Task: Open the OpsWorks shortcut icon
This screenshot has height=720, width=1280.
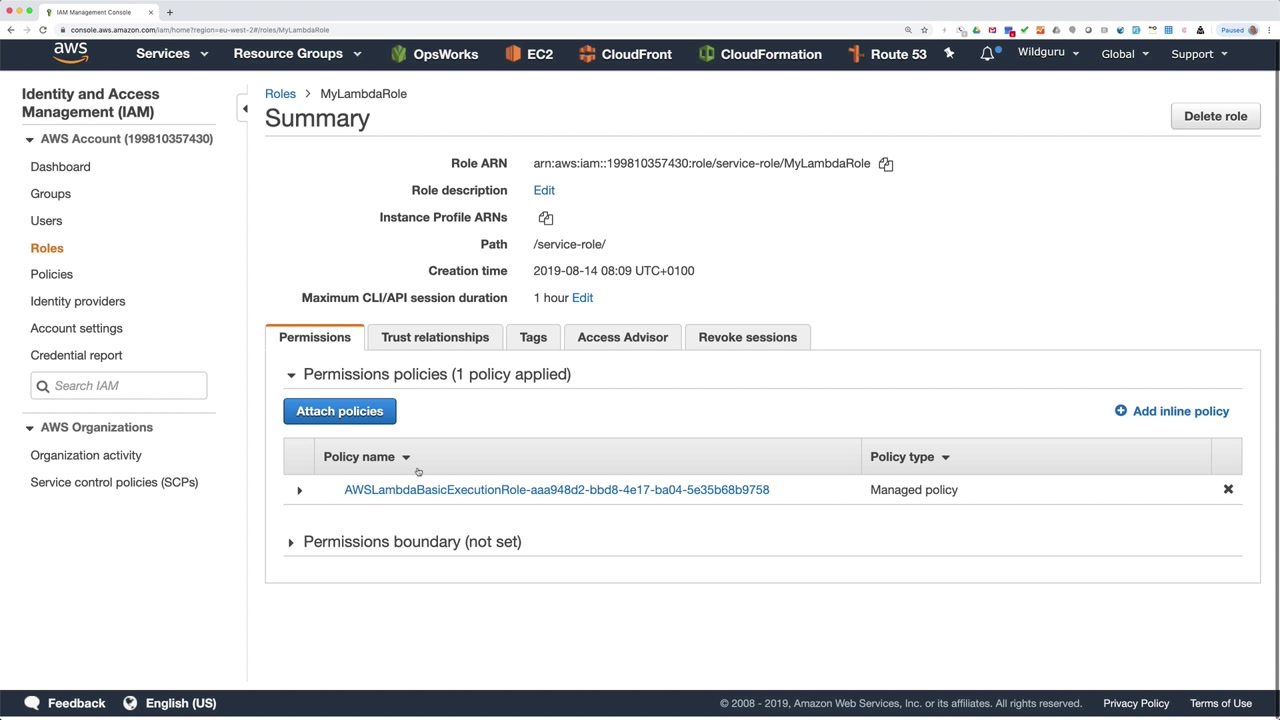Action: [399, 54]
